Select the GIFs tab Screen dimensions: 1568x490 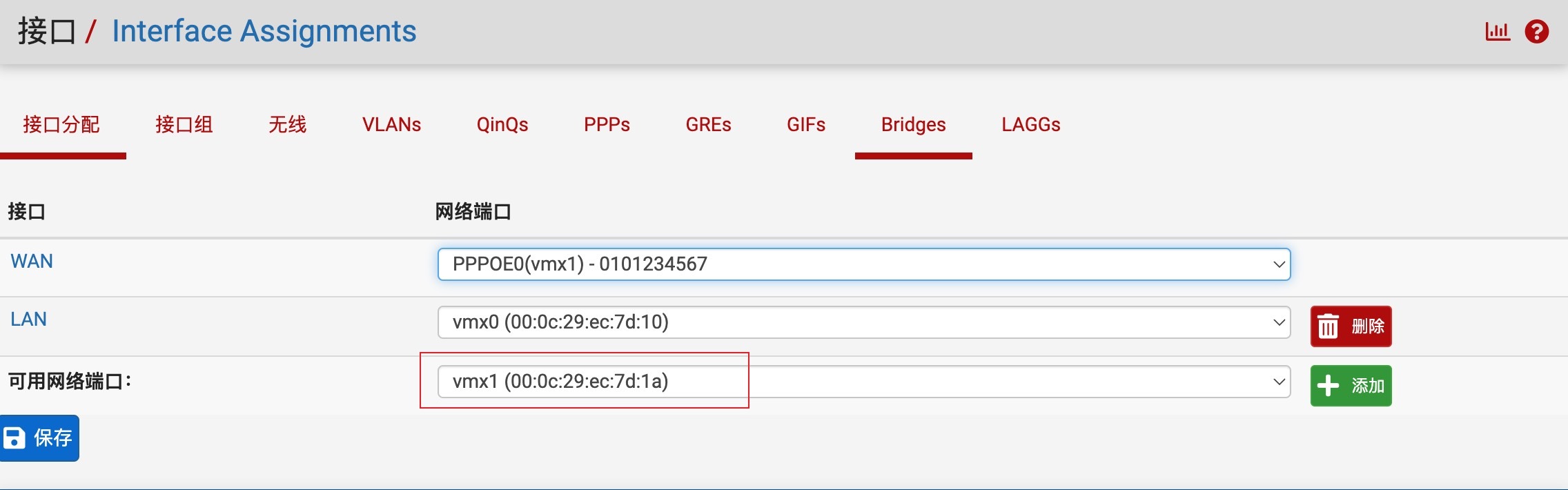[806, 125]
